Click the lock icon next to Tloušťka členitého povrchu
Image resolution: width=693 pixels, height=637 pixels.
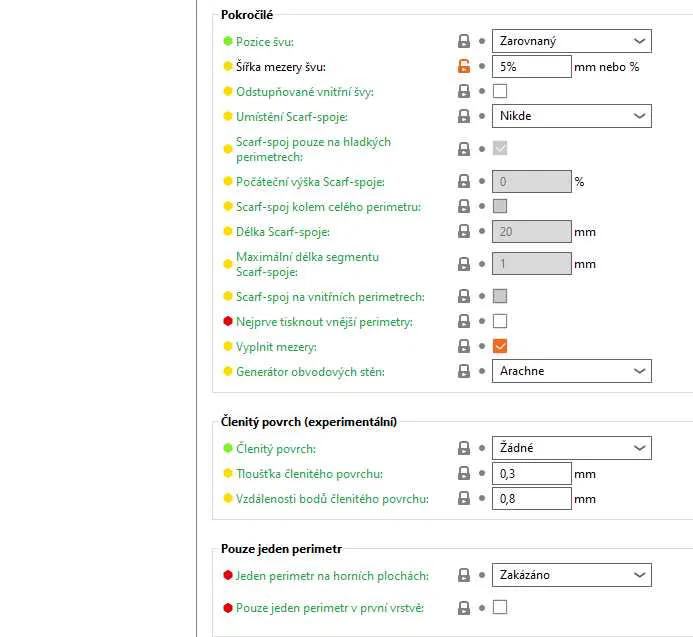coord(464,474)
